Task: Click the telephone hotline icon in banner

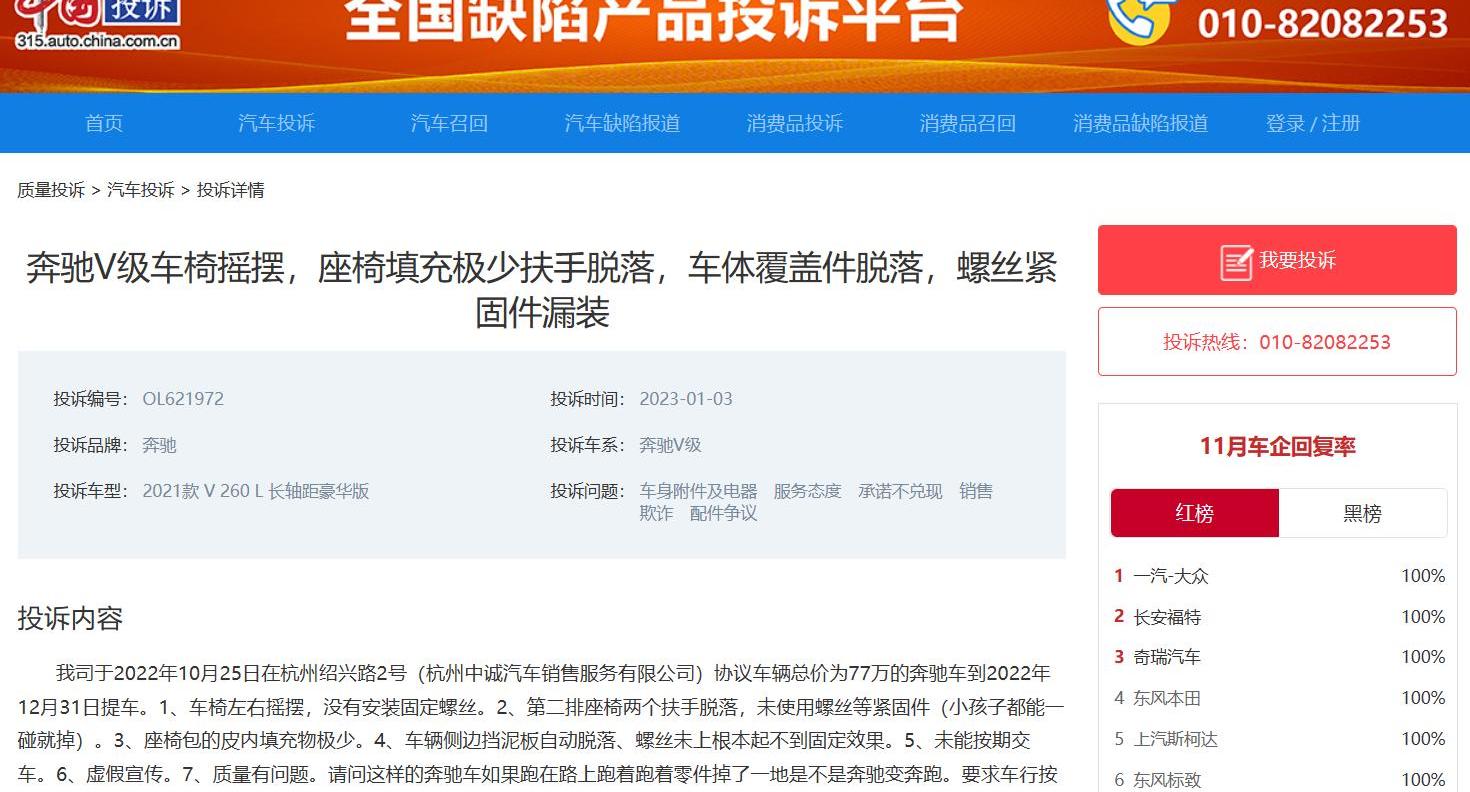Action: tap(1141, 21)
